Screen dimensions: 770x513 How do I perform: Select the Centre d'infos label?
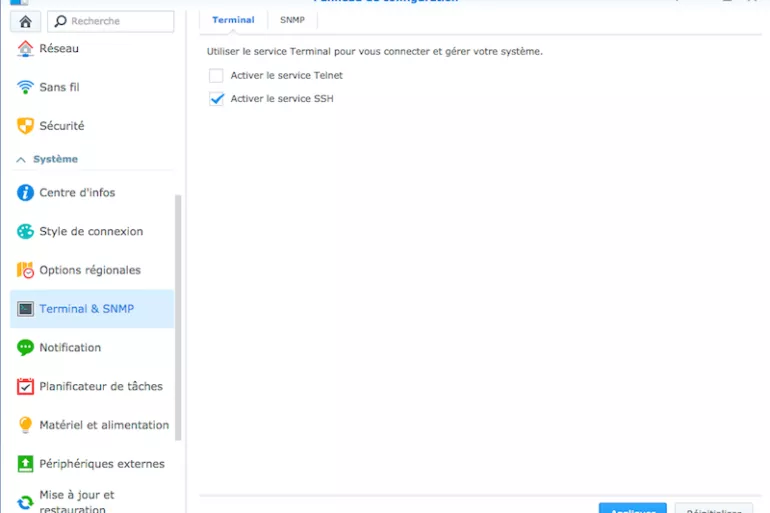pos(77,193)
